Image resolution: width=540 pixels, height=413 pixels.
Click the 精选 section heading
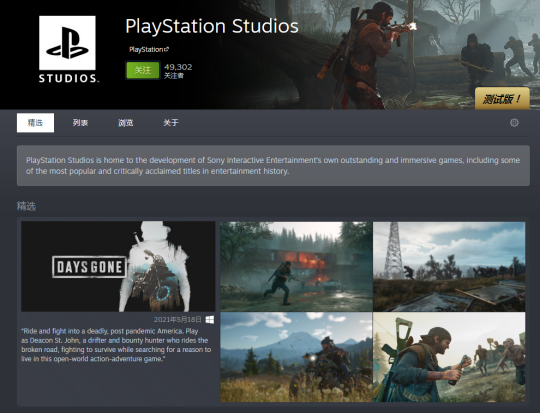click(26, 206)
